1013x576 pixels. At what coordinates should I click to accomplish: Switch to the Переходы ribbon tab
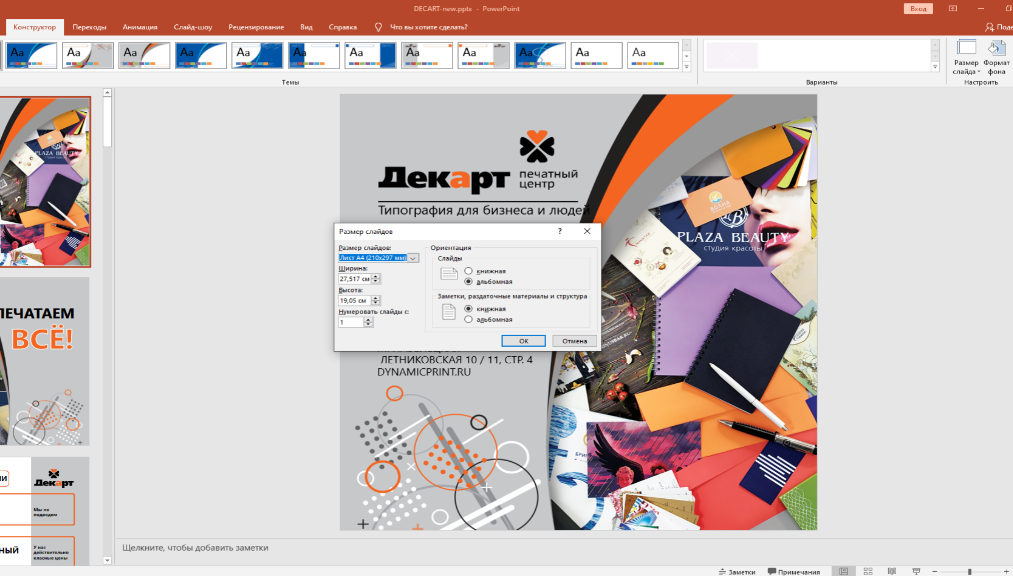point(89,28)
